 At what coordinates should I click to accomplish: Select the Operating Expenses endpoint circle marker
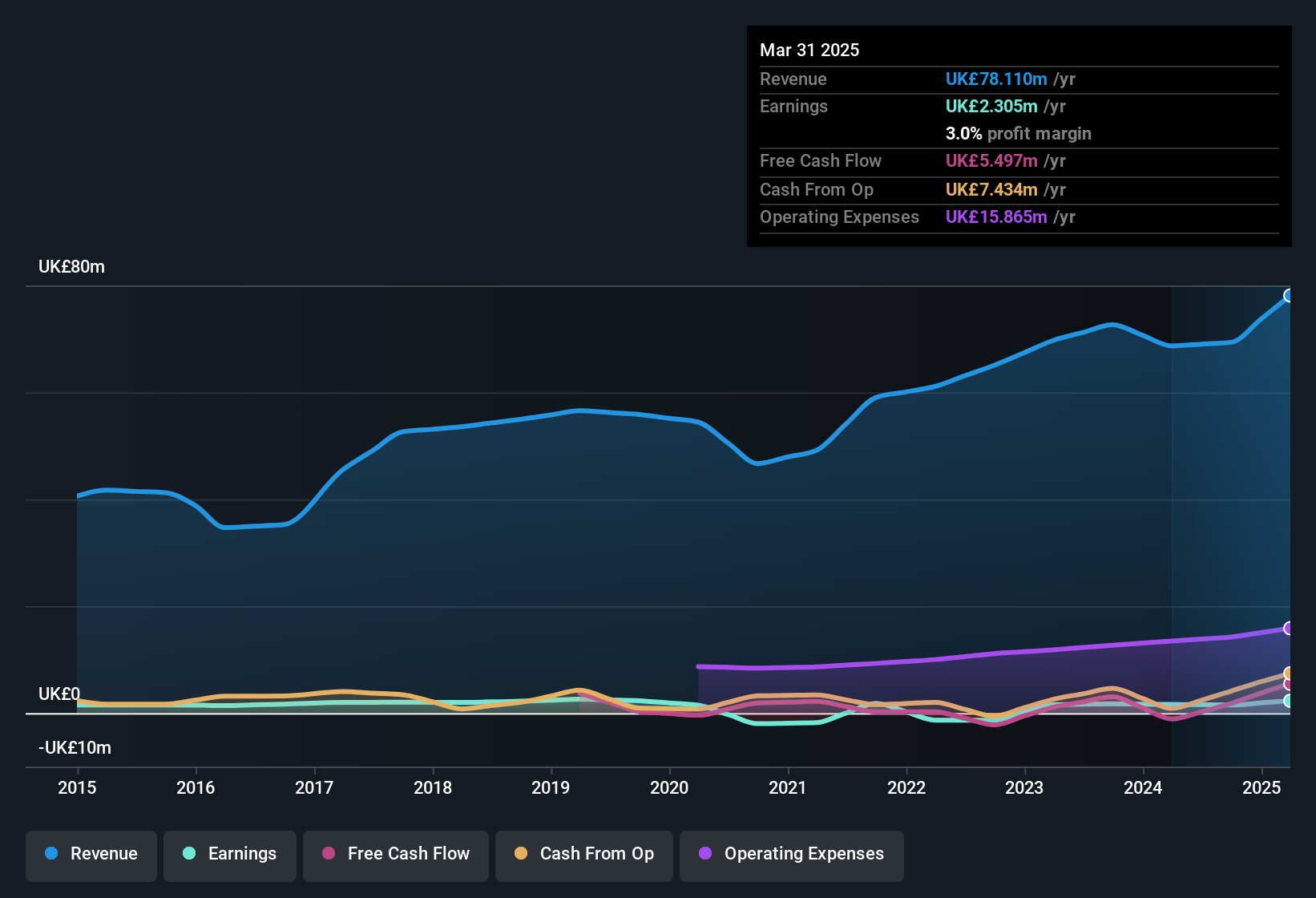pos(1290,628)
